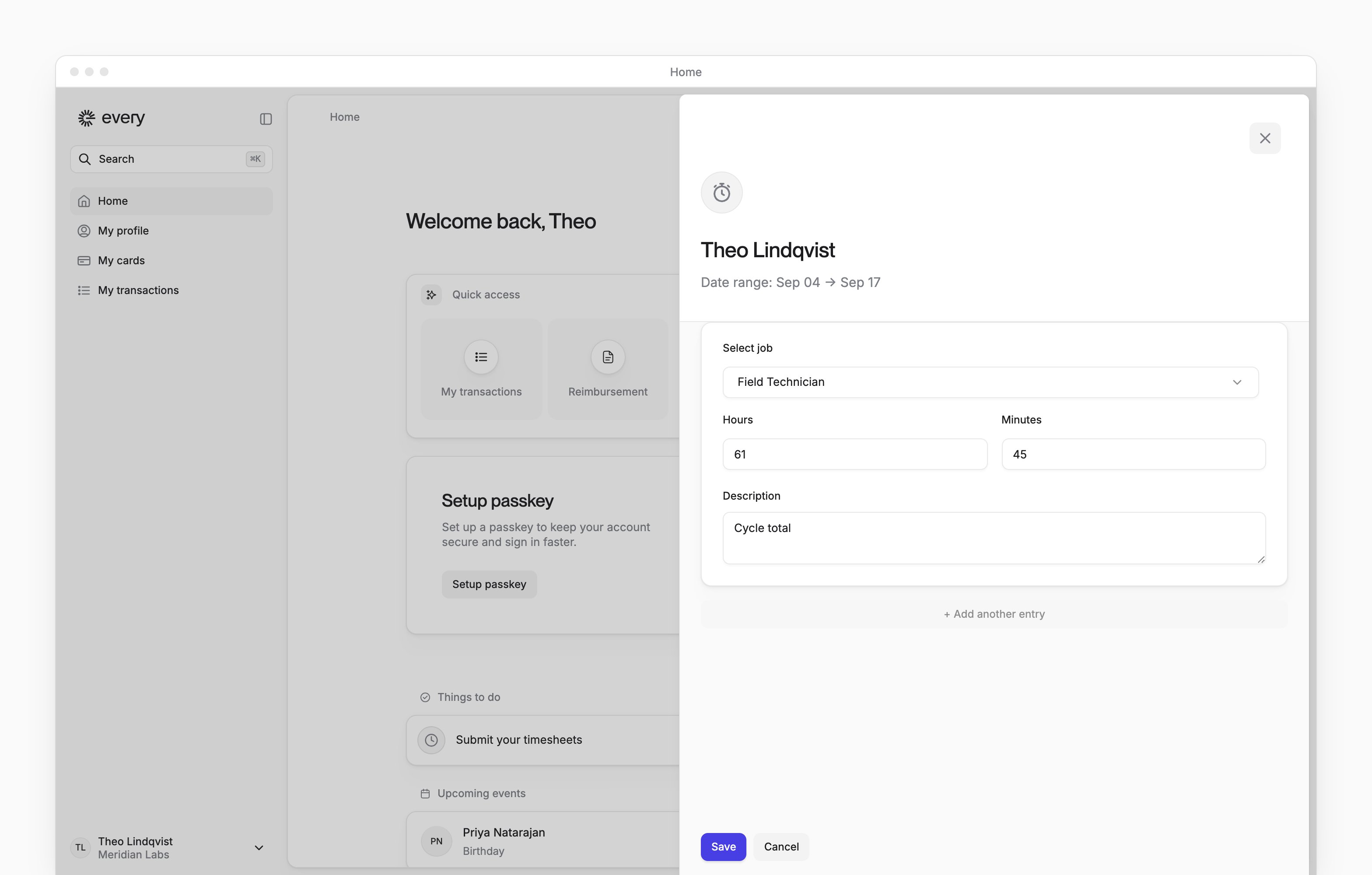Image resolution: width=1372 pixels, height=875 pixels.
Task: Open the Submit your timesheets task
Action: (543, 740)
